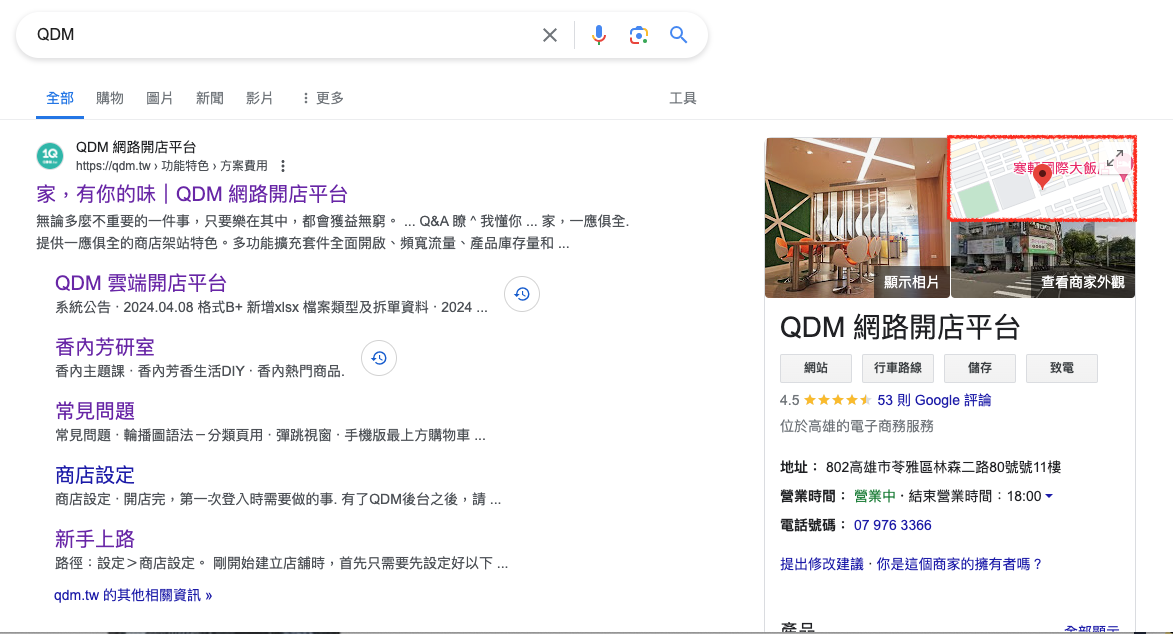
Task: Click the 營業中 open status text
Action: click(x=875, y=496)
